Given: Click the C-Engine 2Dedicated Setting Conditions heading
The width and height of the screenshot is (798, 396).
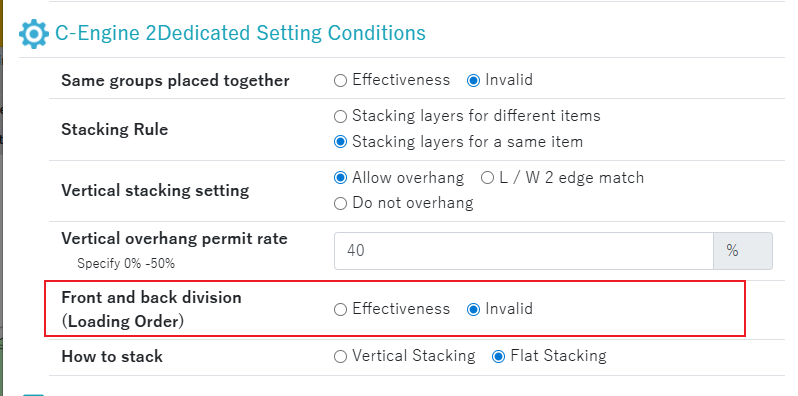Looking at the screenshot, I should (x=240, y=33).
